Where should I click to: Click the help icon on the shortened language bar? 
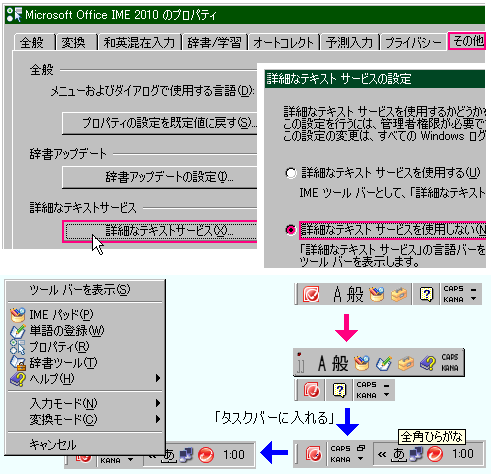click(x=339, y=390)
